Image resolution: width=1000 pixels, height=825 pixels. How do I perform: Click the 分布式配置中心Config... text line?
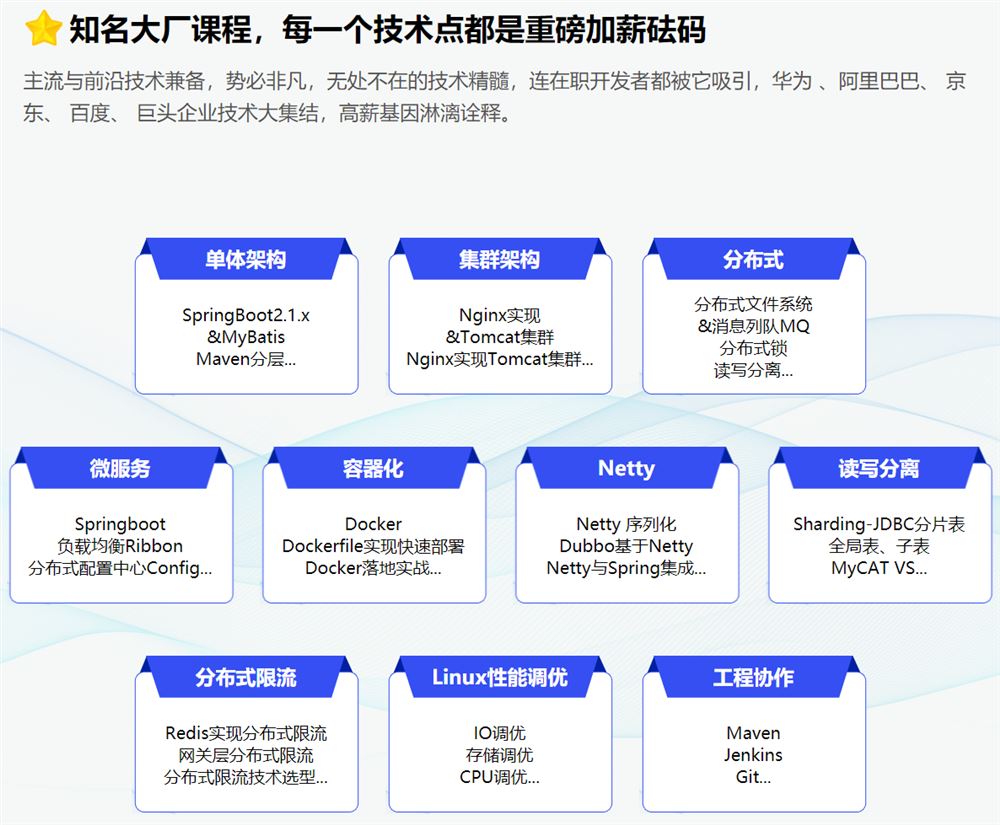[120, 567]
